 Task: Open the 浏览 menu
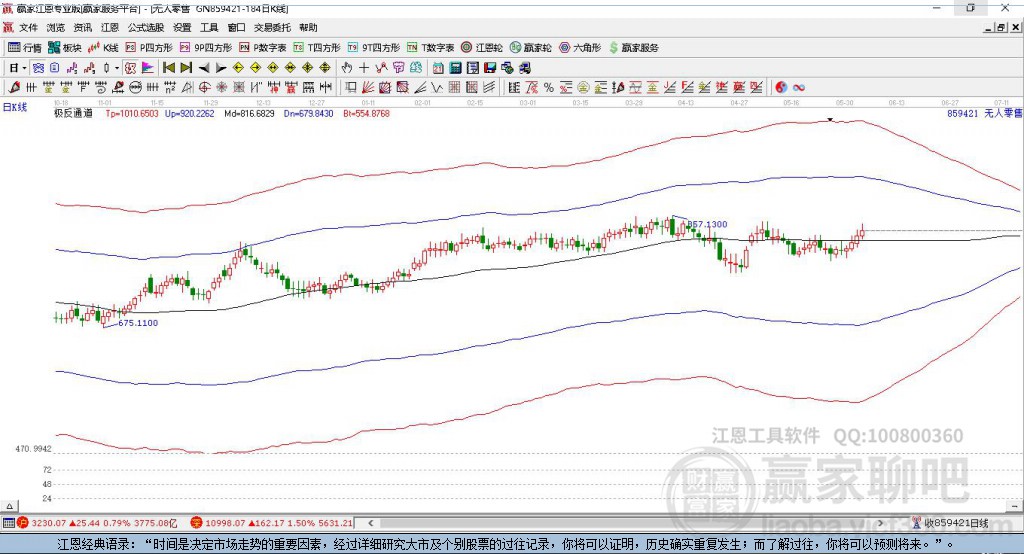56,27
